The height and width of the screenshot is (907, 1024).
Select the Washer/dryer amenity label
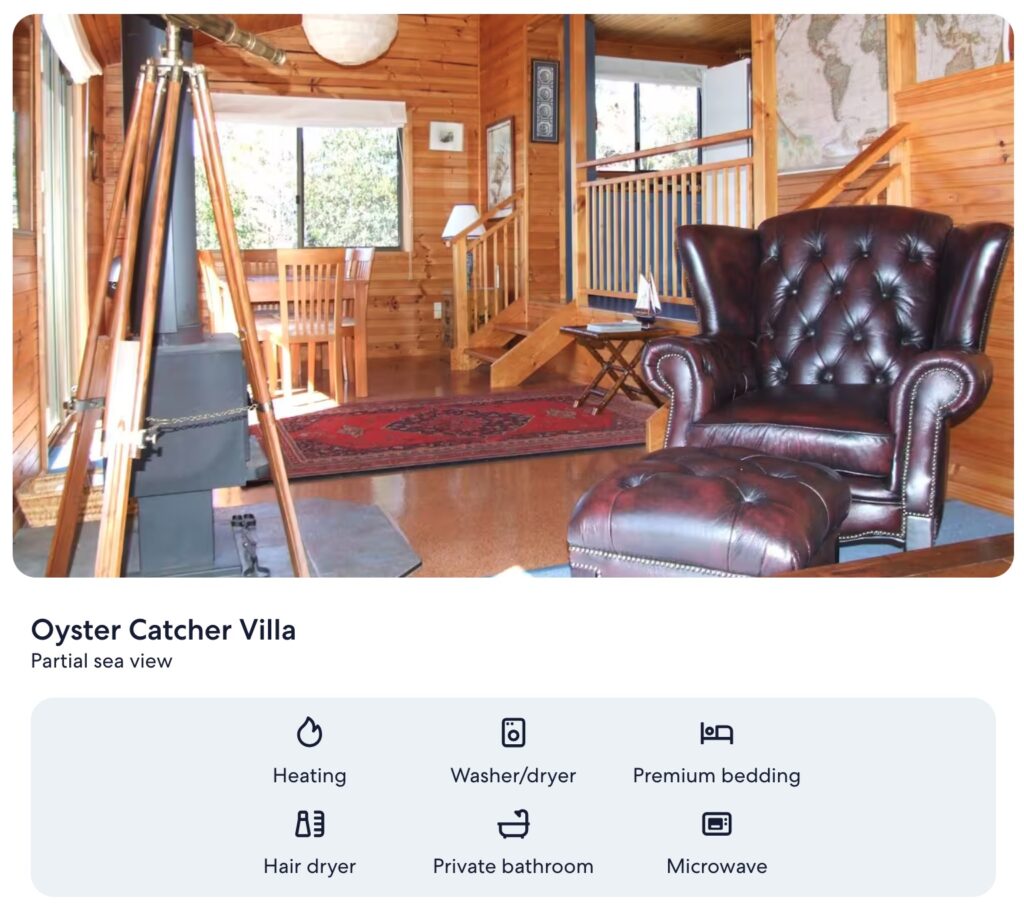(x=513, y=776)
